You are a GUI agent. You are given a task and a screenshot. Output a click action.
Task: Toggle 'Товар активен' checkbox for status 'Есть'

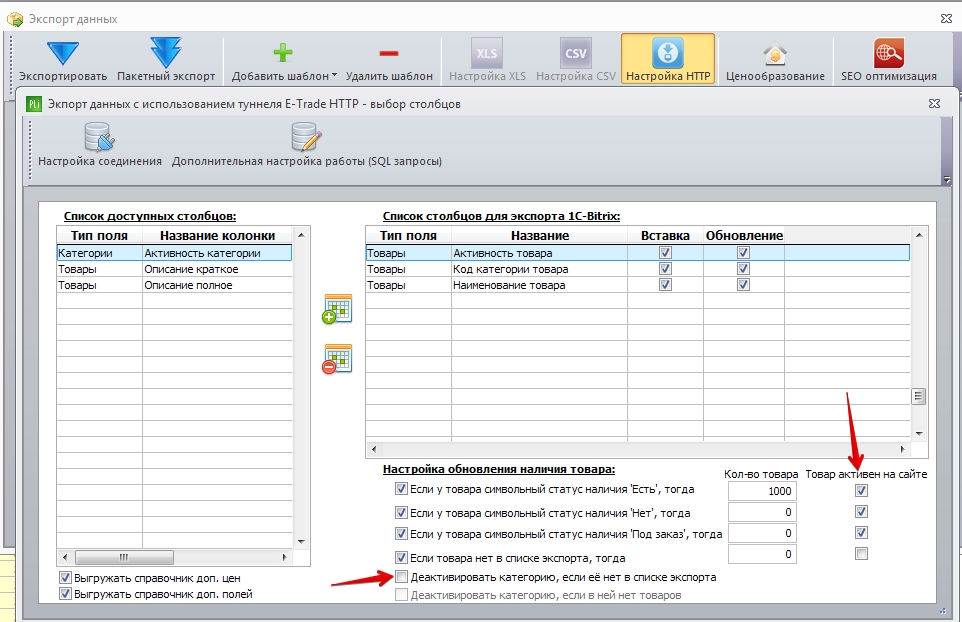[x=861, y=490]
